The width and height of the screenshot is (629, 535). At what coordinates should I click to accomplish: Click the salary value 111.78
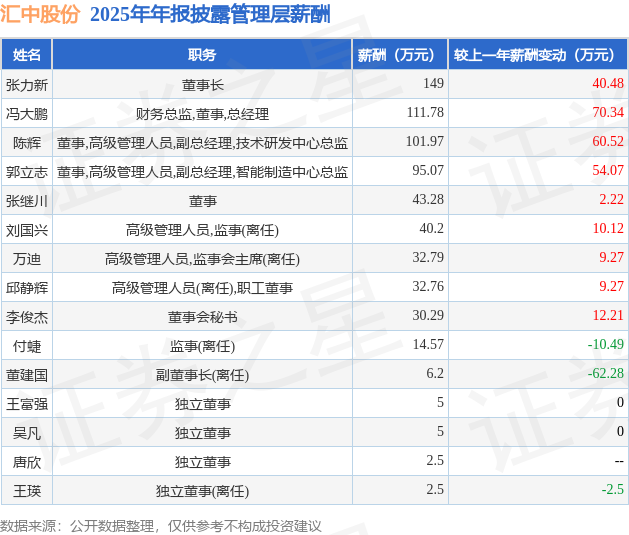point(425,112)
